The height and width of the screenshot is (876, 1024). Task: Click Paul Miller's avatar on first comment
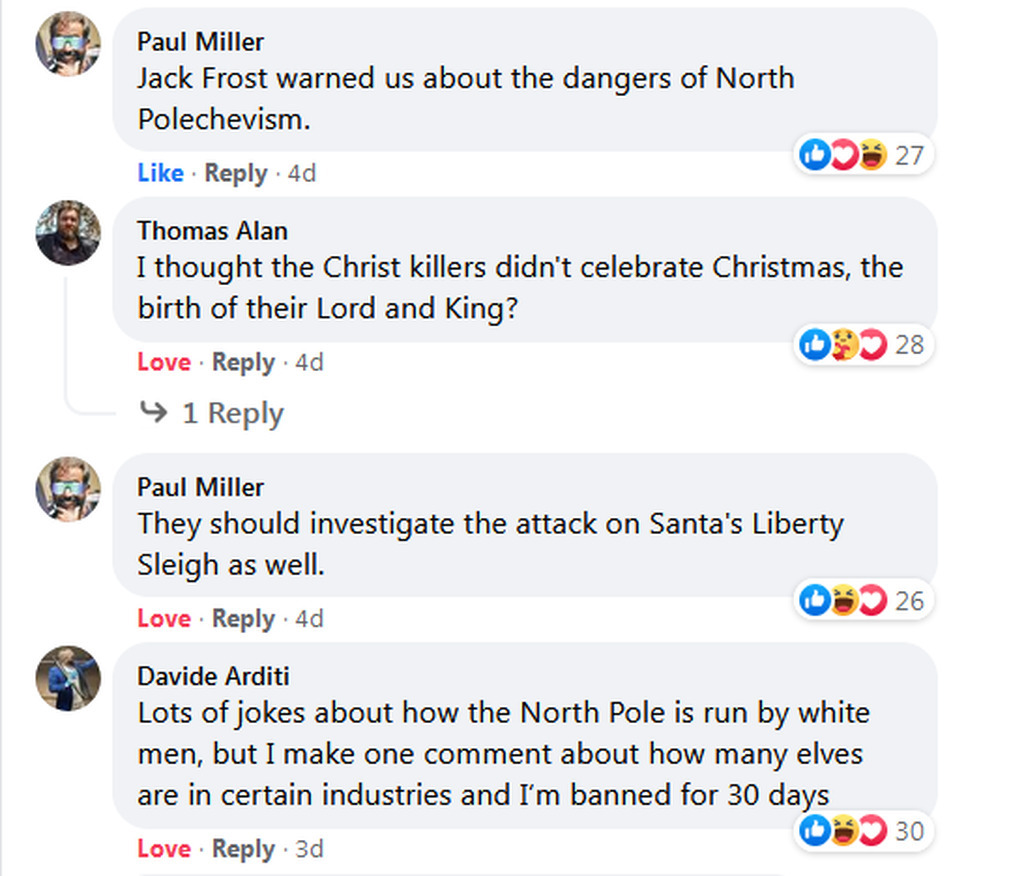pos(68,45)
